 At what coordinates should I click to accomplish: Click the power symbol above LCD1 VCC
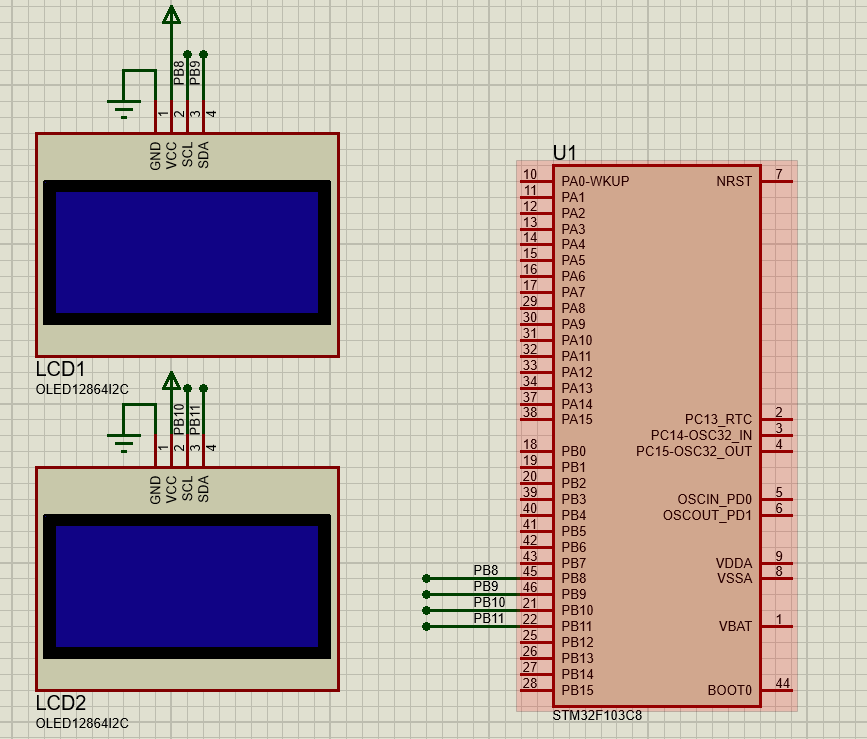pyautogui.click(x=170, y=18)
